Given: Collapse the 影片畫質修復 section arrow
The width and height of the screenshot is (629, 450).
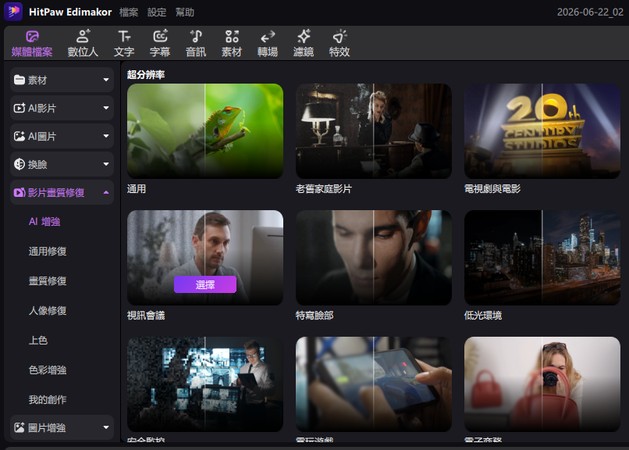Looking at the screenshot, I should [106, 193].
